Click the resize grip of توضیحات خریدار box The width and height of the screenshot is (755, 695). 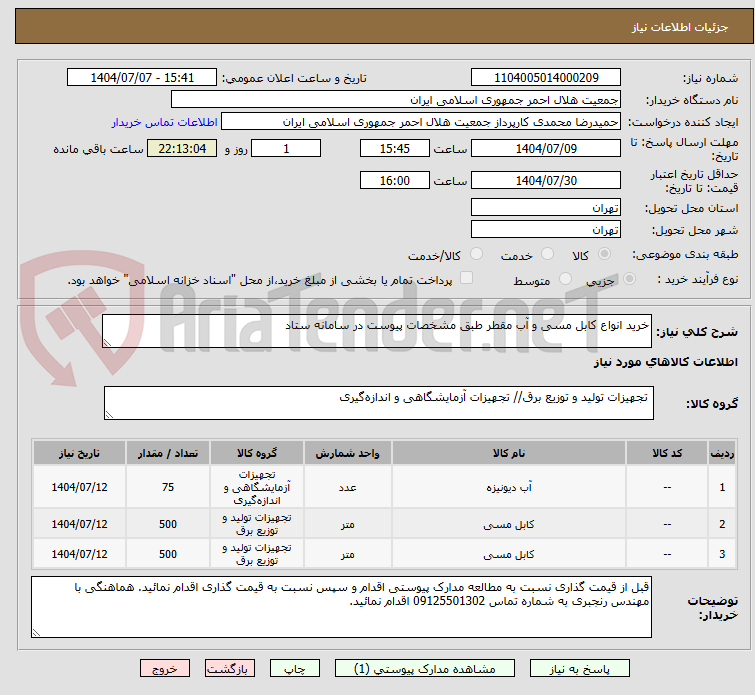(x=37, y=632)
